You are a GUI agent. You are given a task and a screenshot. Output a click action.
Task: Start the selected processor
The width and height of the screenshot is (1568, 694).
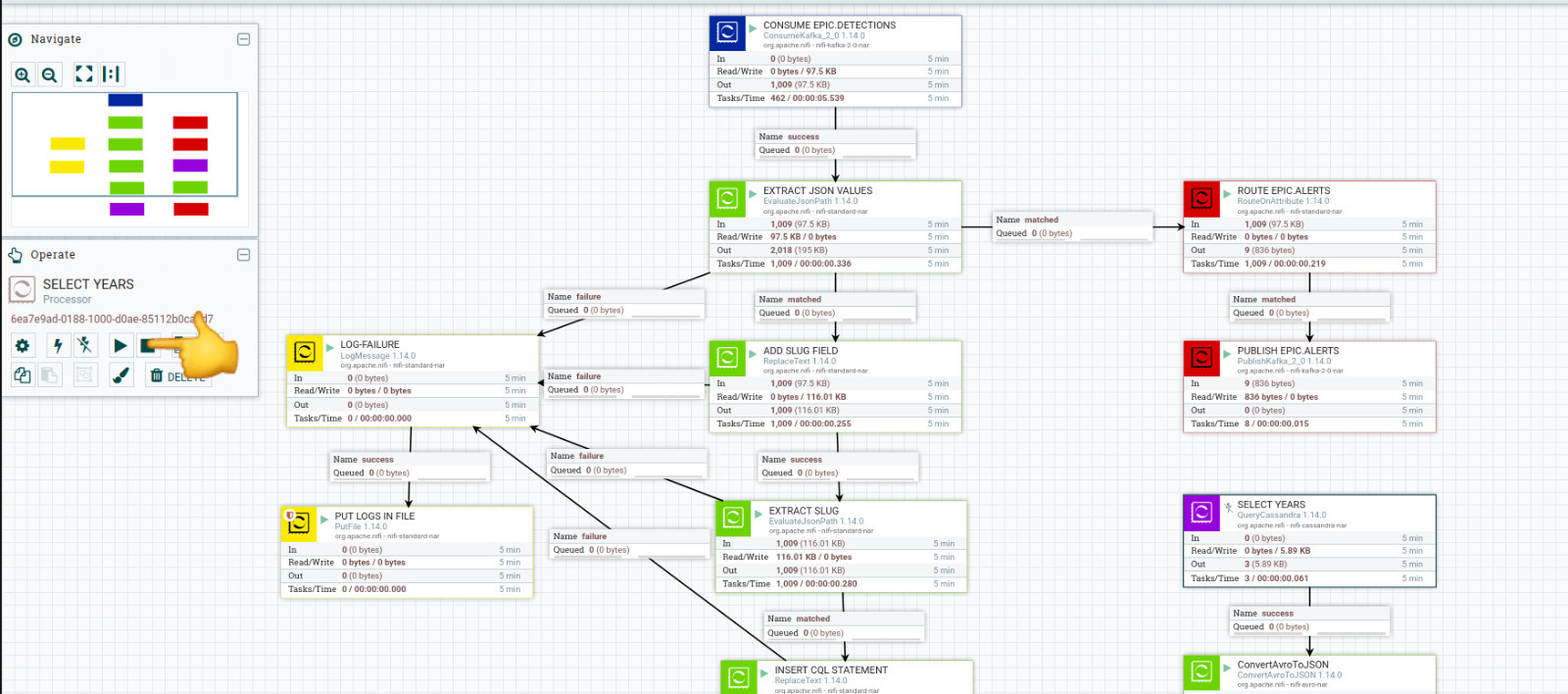121,345
